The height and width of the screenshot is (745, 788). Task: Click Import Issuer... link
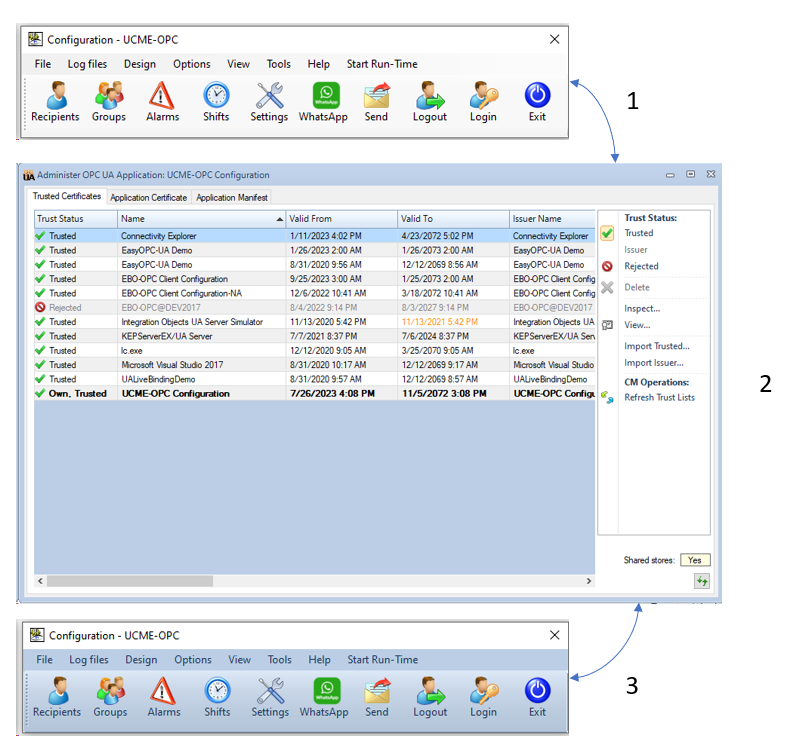pyautogui.click(x=654, y=363)
